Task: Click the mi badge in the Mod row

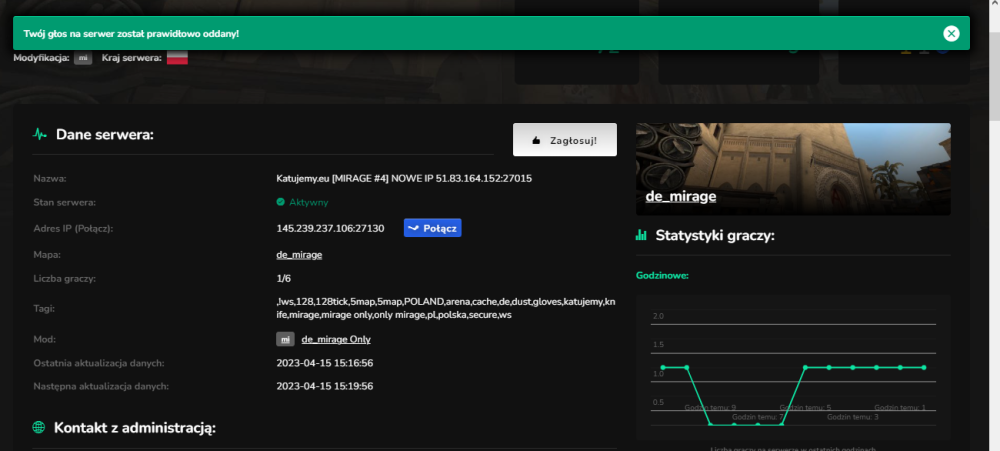Action: [285, 339]
